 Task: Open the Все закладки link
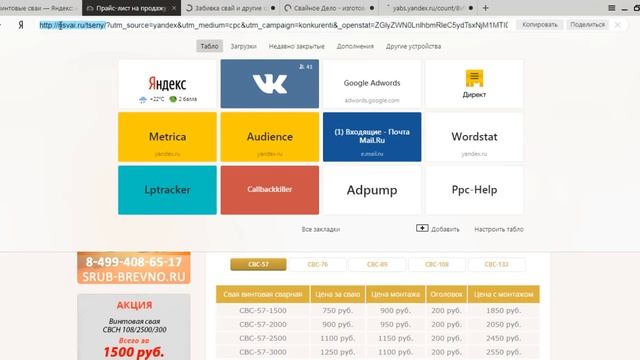coord(321,229)
